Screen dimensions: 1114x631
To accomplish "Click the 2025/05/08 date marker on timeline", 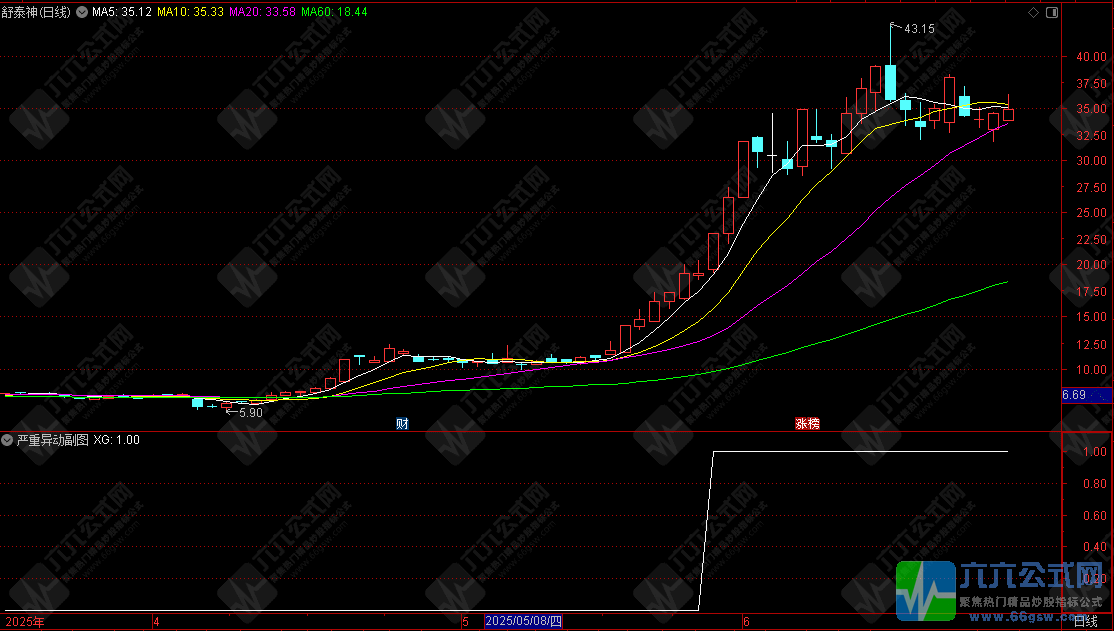I will point(523,622).
